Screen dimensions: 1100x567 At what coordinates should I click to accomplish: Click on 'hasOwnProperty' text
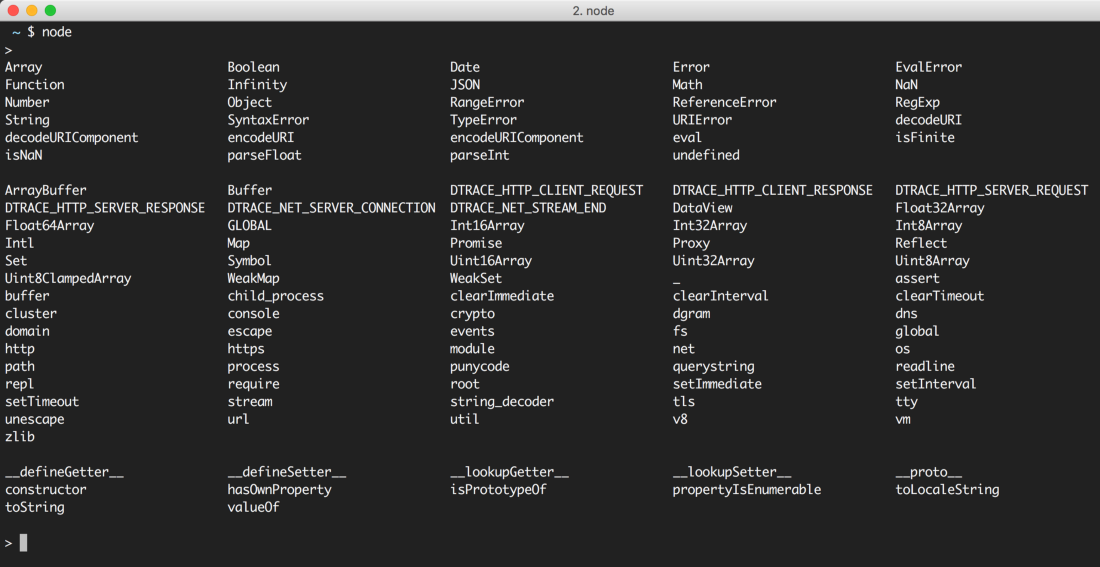[279, 490]
